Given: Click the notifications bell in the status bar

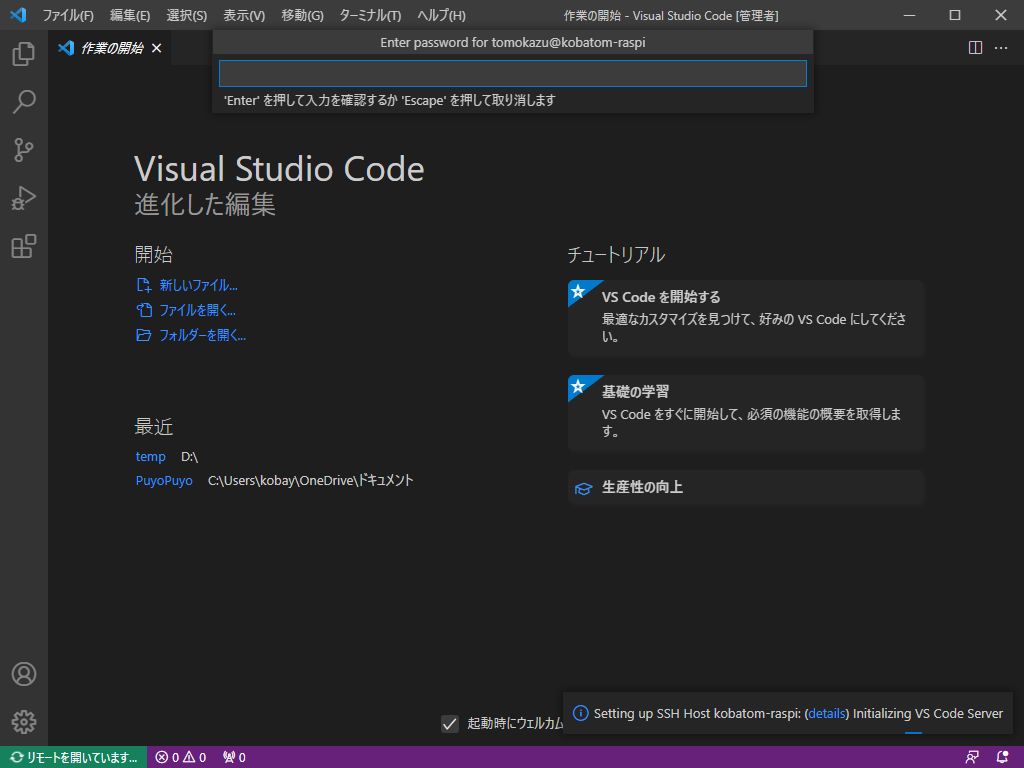Looking at the screenshot, I should [x=1003, y=757].
